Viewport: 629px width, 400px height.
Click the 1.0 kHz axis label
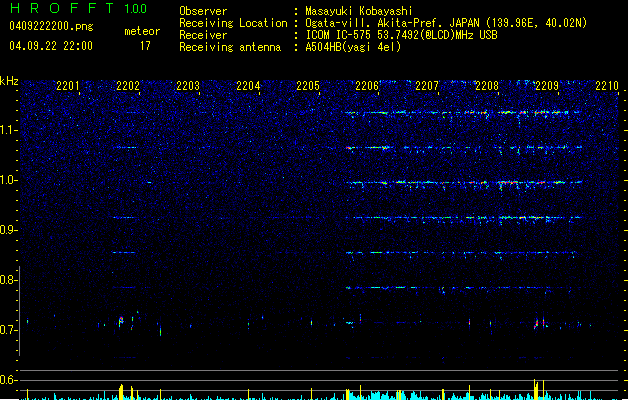tap(8, 180)
